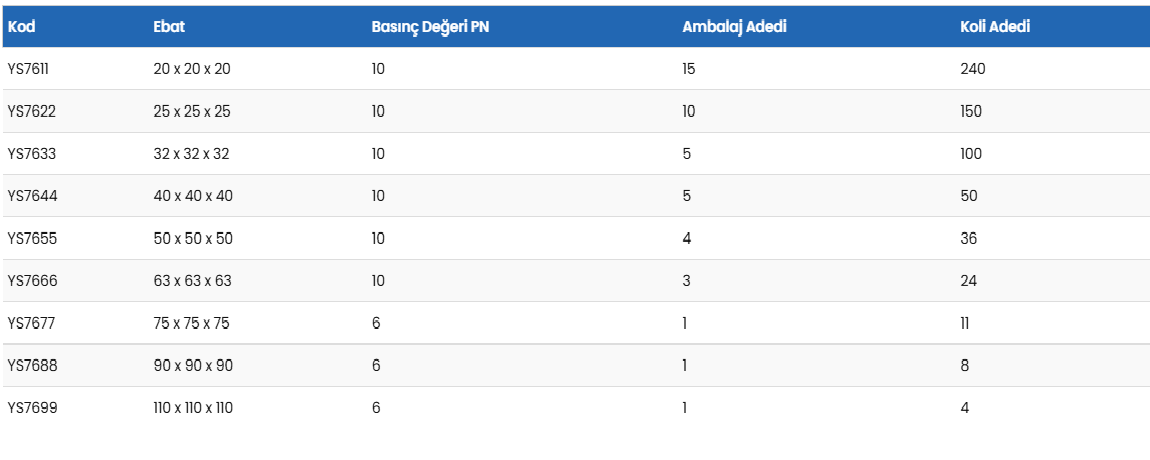The width and height of the screenshot is (1150, 460).
Task: Click the Ambalaj Adedi column header
Action: tap(734, 27)
